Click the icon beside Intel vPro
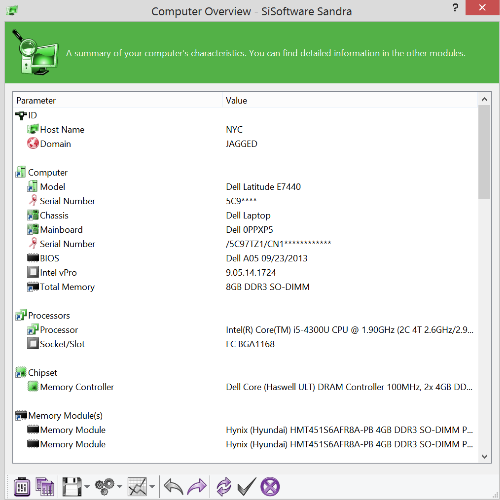 click(x=33, y=272)
